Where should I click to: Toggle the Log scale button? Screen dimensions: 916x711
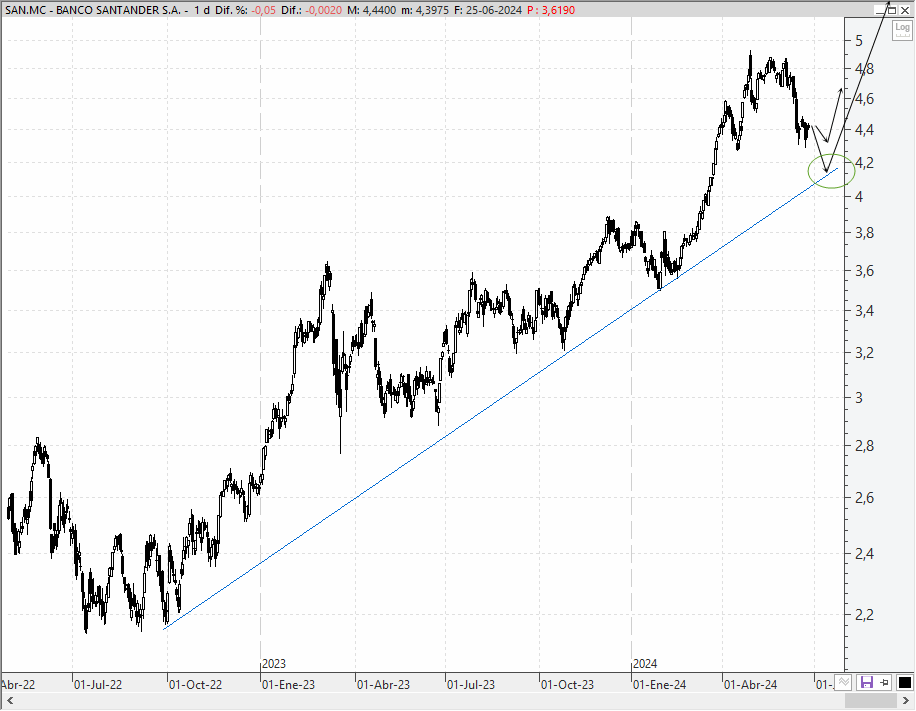[x=902, y=29]
